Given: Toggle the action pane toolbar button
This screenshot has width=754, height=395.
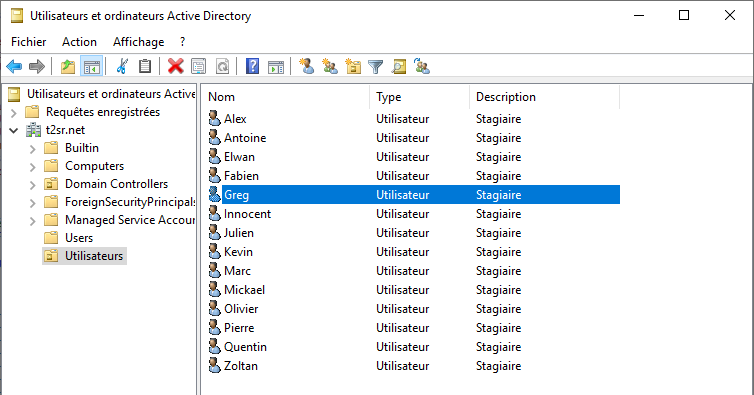Looking at the screenshot, I should pyautogui.click(x=276, y=66).
